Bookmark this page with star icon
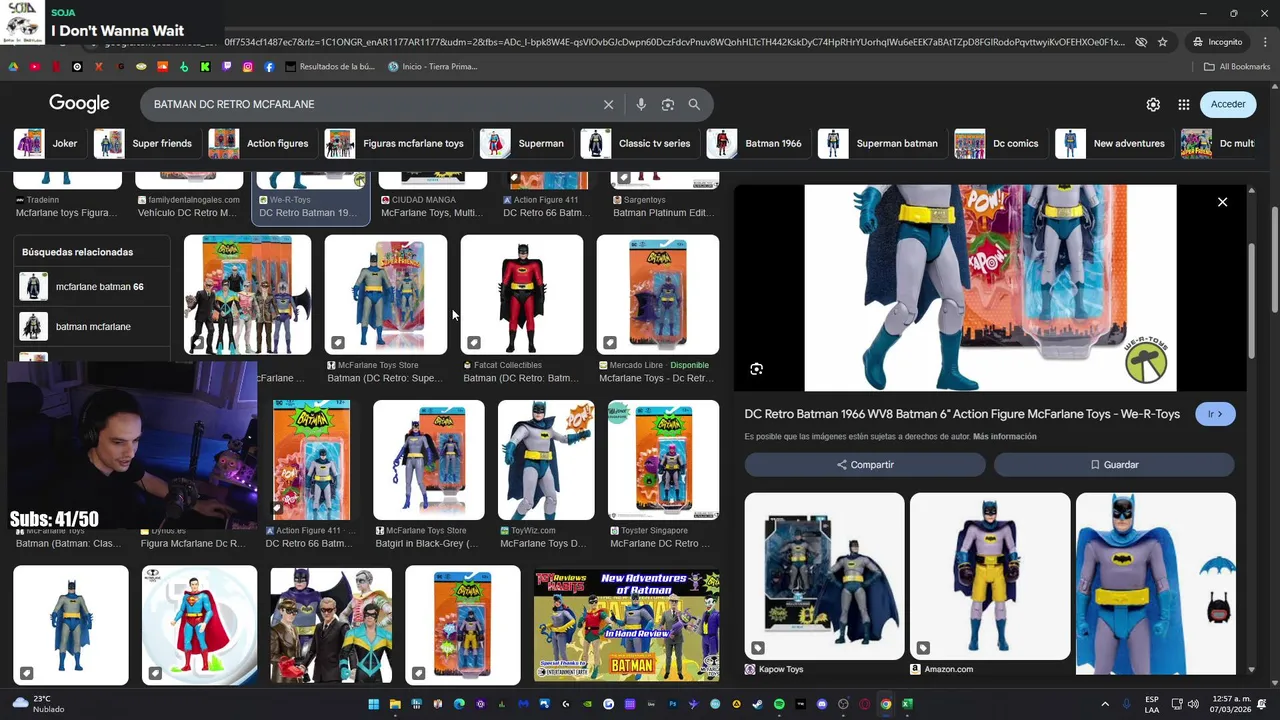1280x720 pixels. 1163,42
